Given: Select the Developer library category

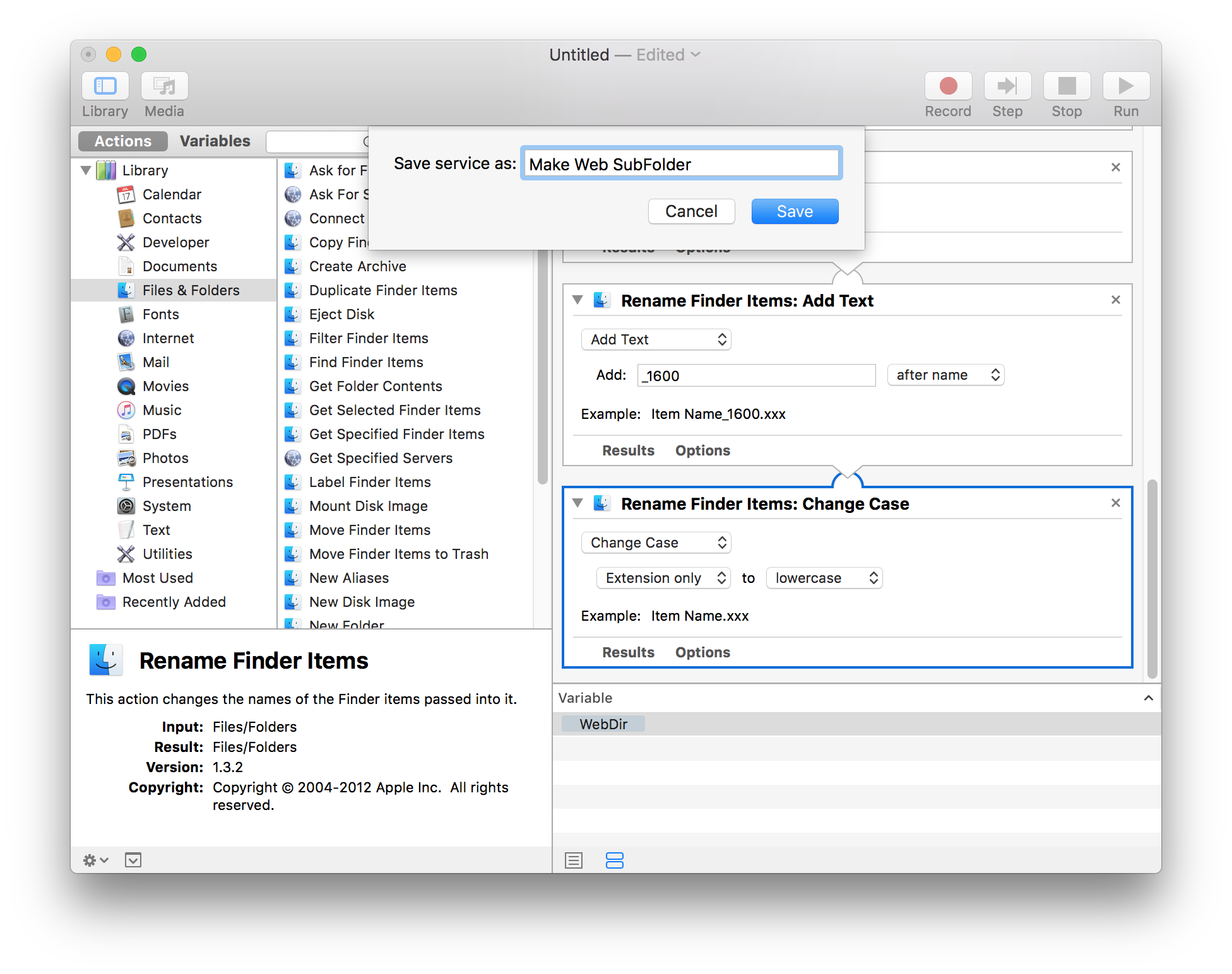Looking at the screenshot, I should tap(175, 242).
